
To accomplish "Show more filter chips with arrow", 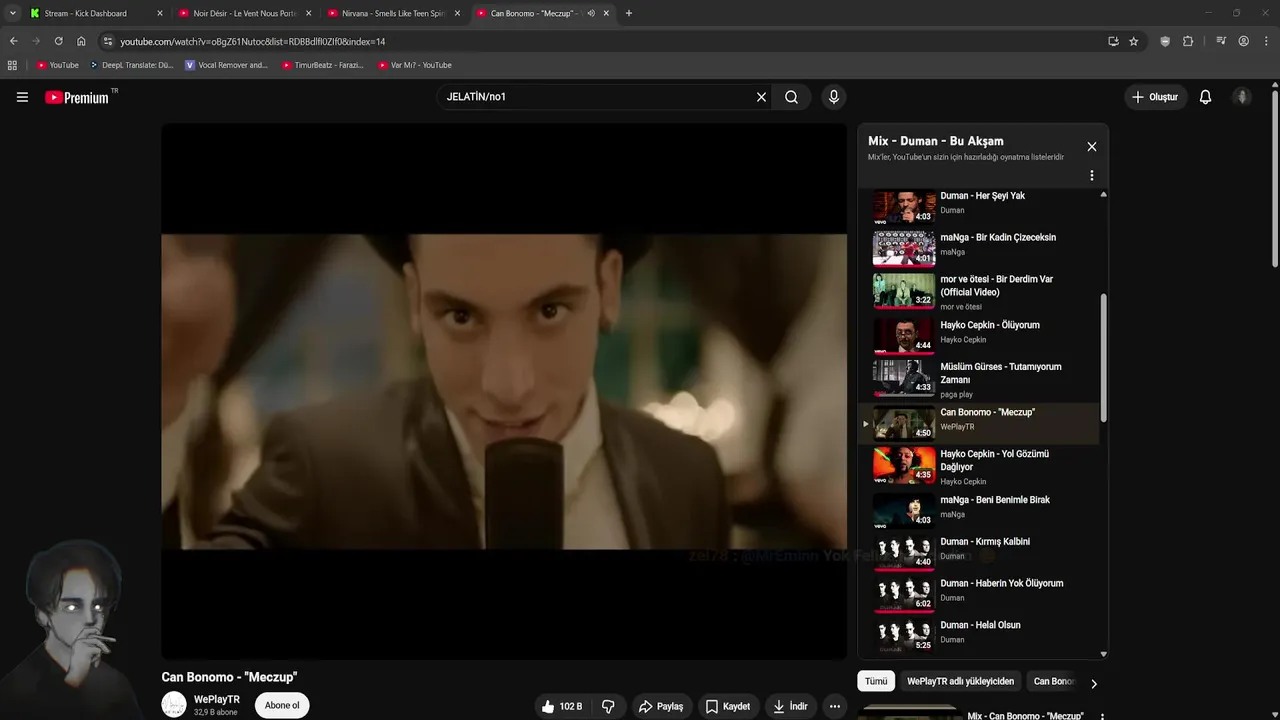I will pyautogui.click(x=1093, y=684).
